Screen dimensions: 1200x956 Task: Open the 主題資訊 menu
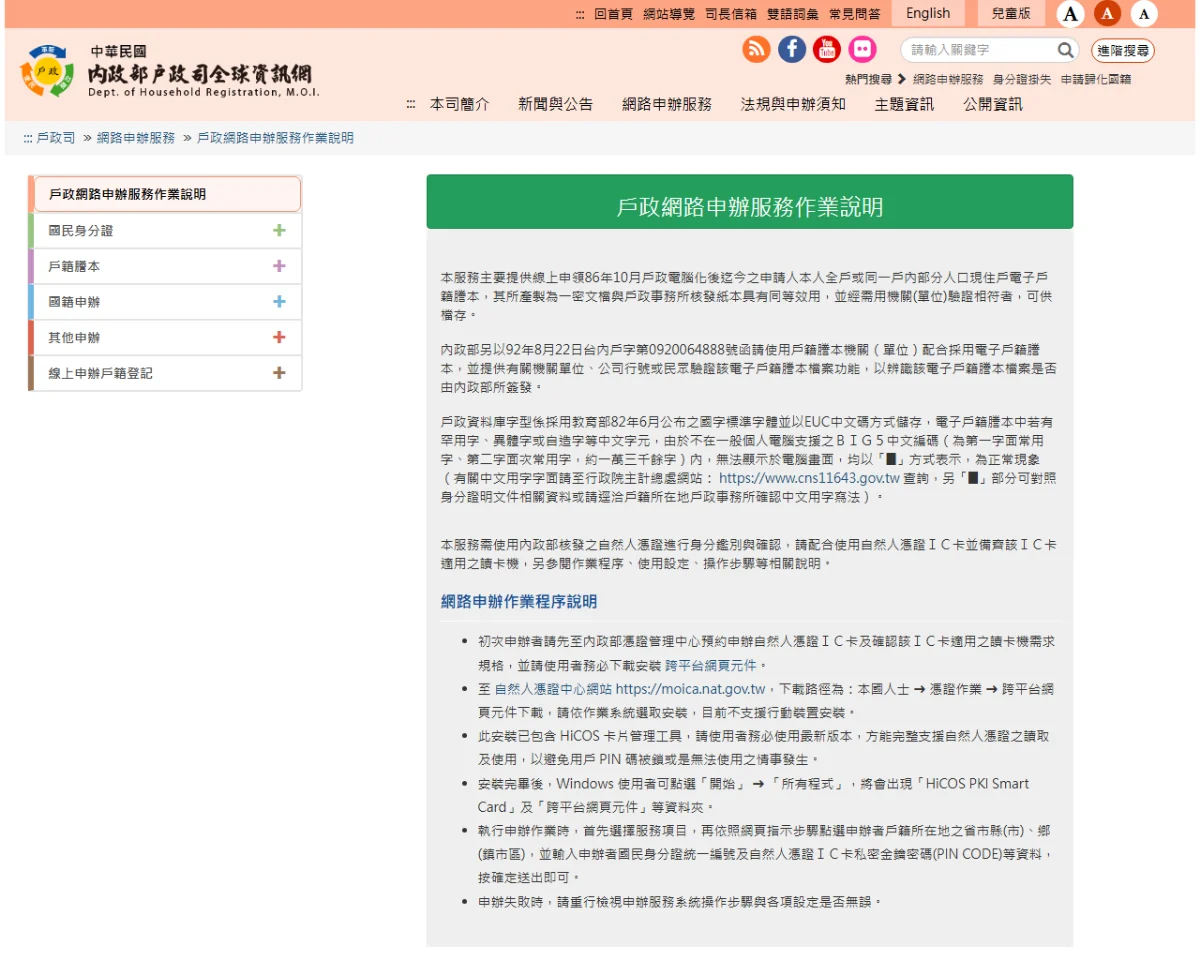(904, 104)
